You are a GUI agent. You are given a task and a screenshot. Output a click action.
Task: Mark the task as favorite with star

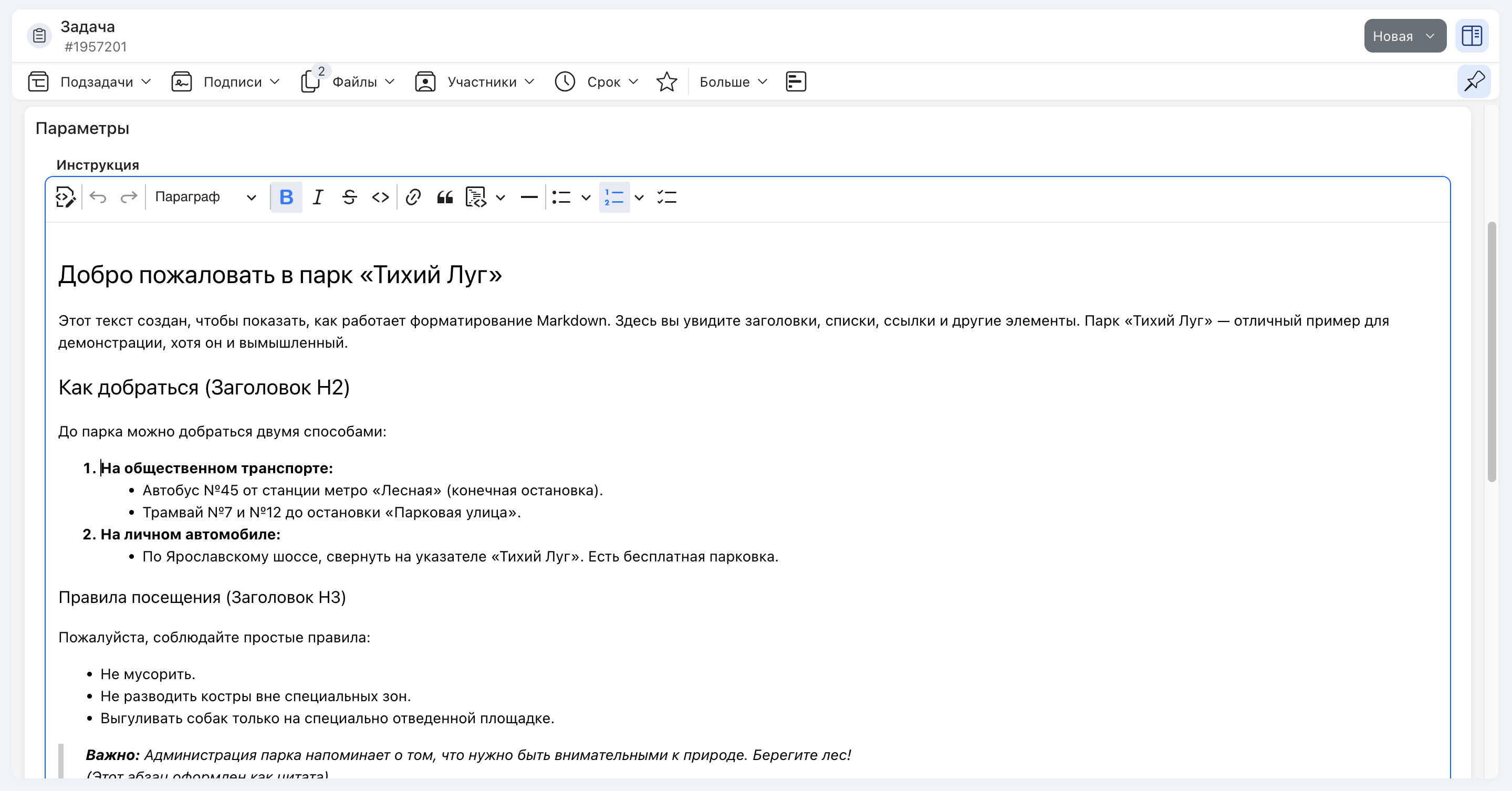(x=666, y=81)
